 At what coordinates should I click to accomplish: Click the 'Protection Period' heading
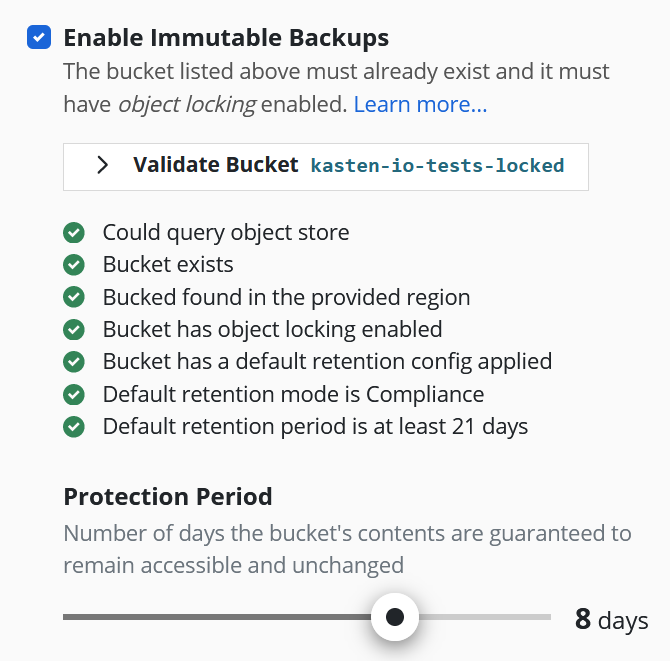[x=168, y=497]
